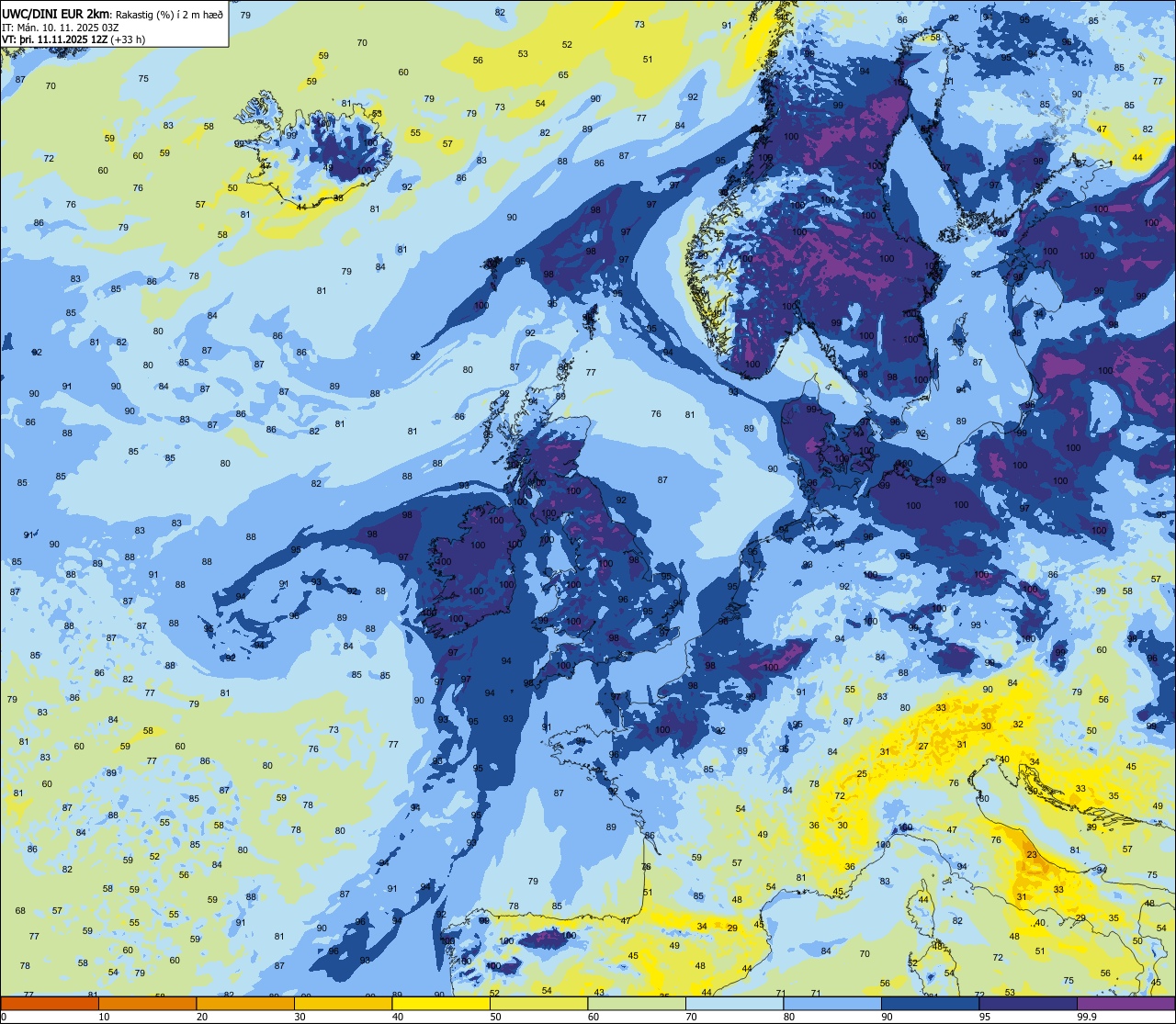Click the 0–10 dark orange legend swatch
This screenshot has width=1176, height=1024.
(50, 1004)
